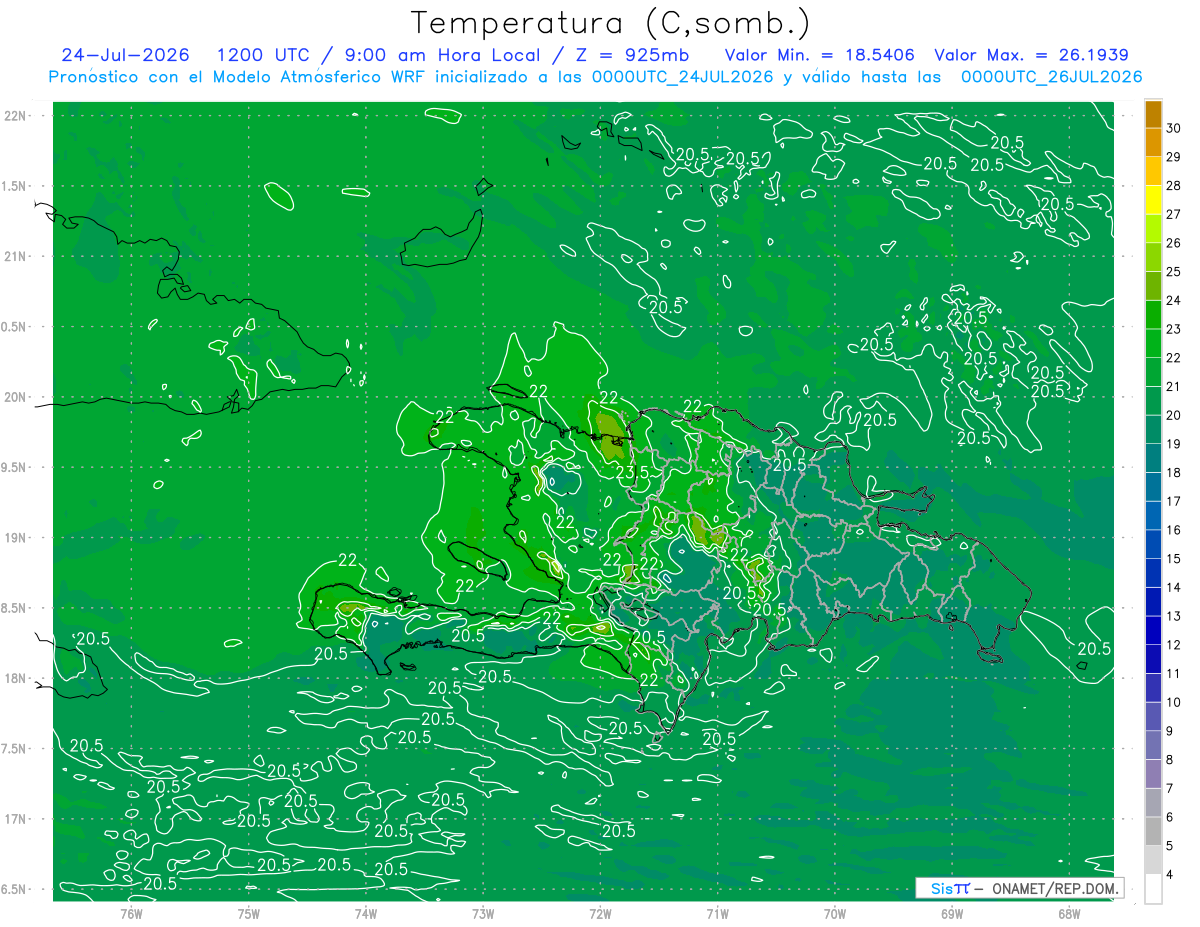Click the '69W' longitude axis label
This screenshot has height=927, width=1200.
click(951, 914)
